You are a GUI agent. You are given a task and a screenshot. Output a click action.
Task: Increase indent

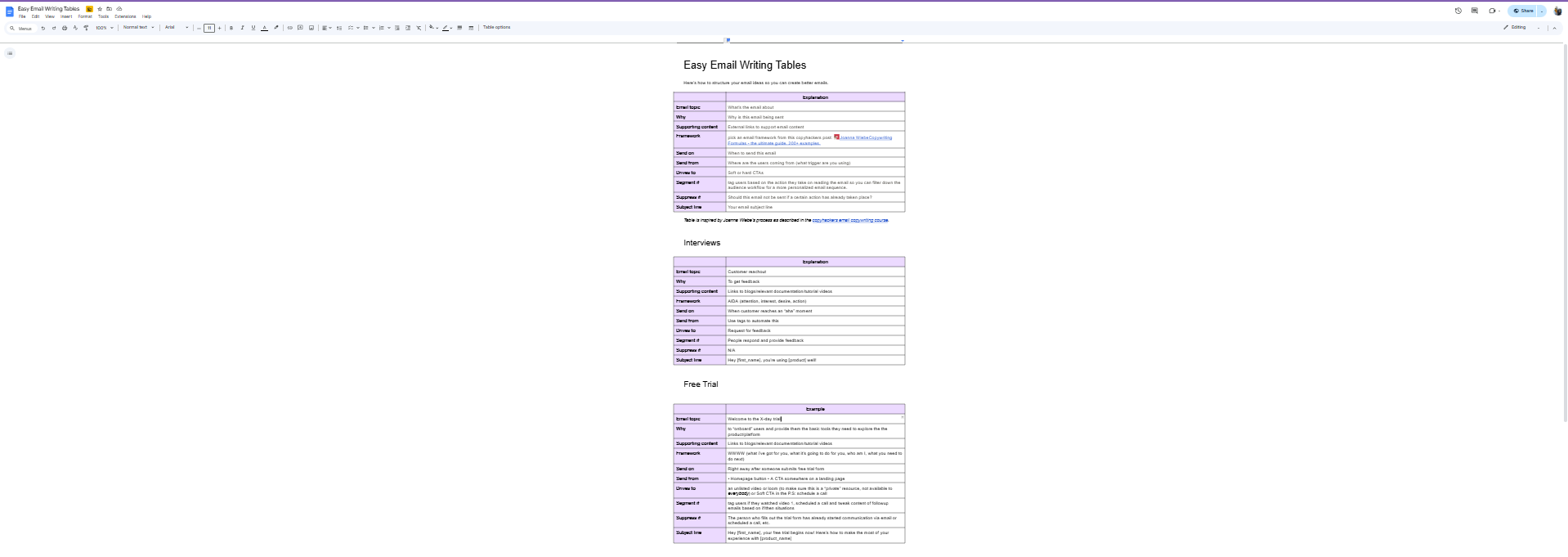pos(408,28)
